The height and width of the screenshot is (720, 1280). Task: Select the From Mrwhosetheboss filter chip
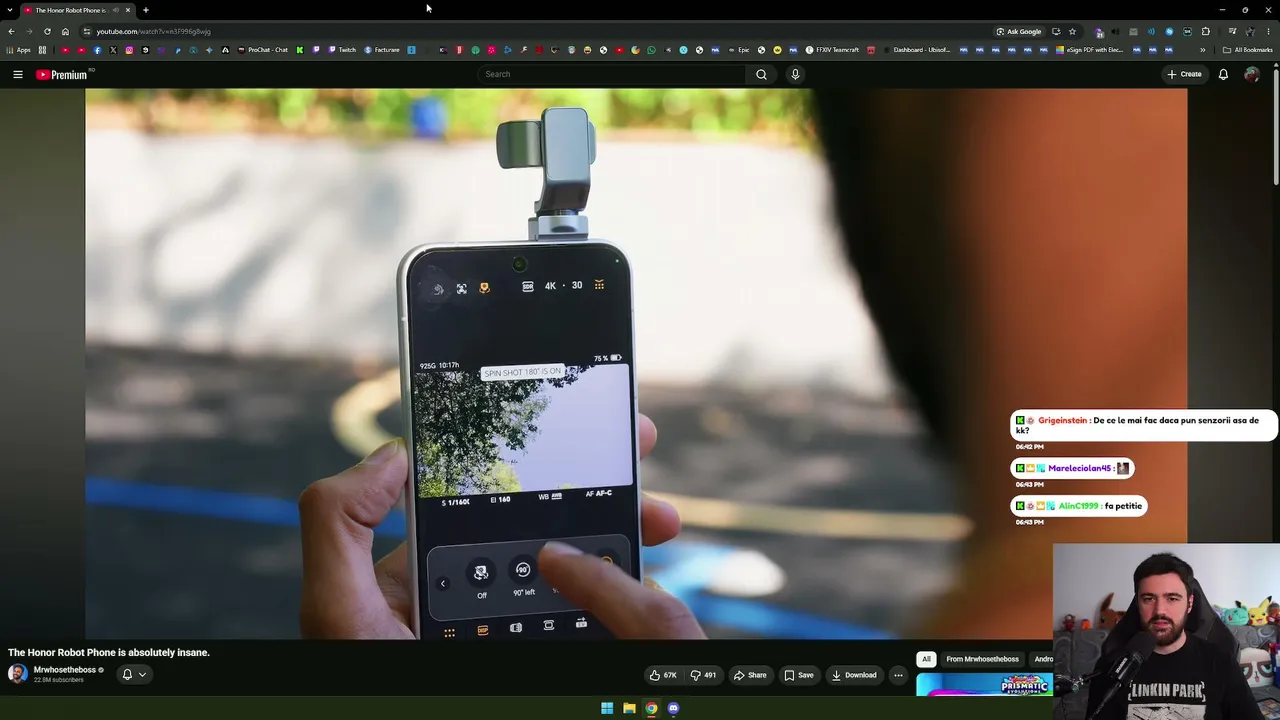(x=982, y=659)
